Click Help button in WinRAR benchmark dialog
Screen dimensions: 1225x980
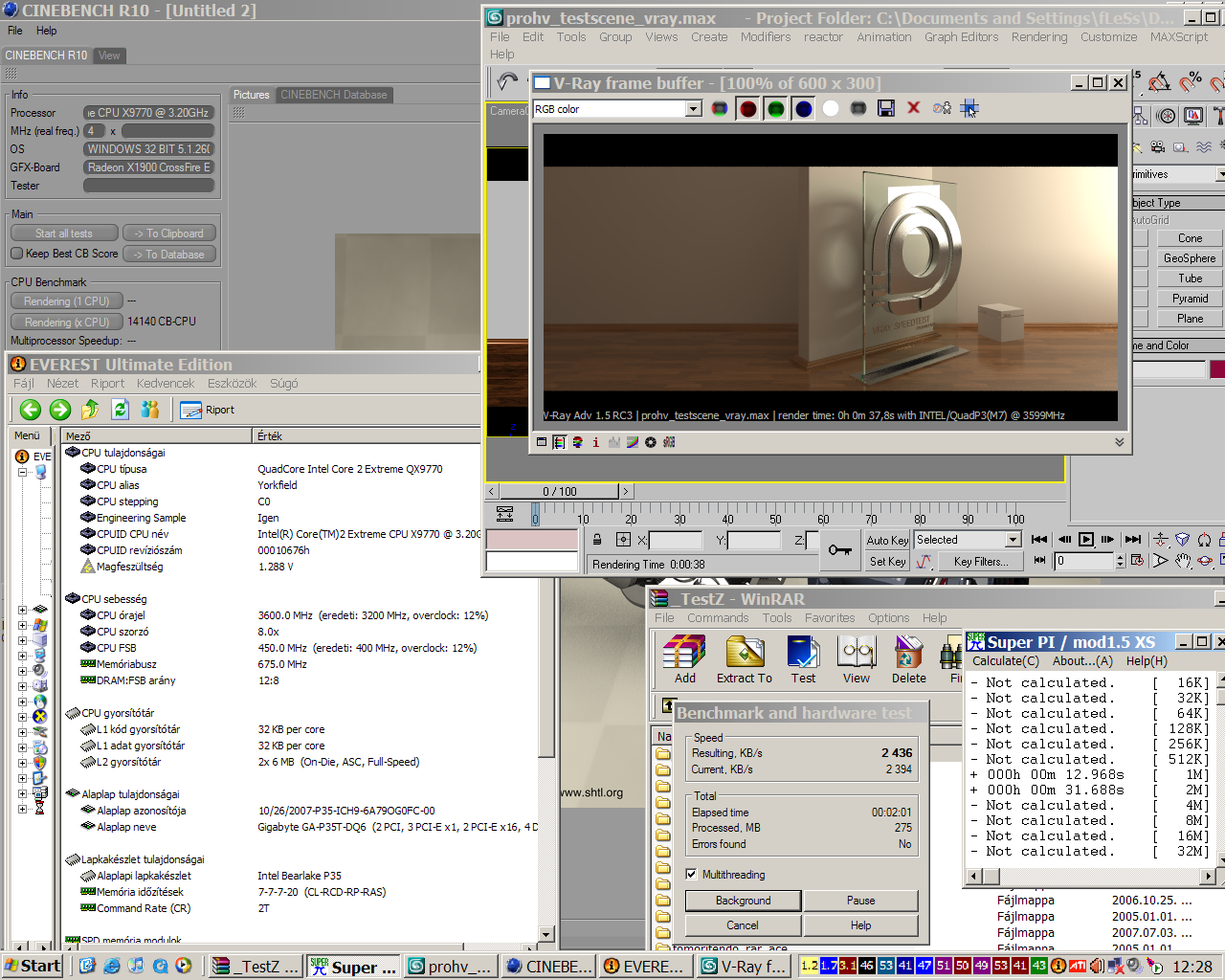pos(860,925)
